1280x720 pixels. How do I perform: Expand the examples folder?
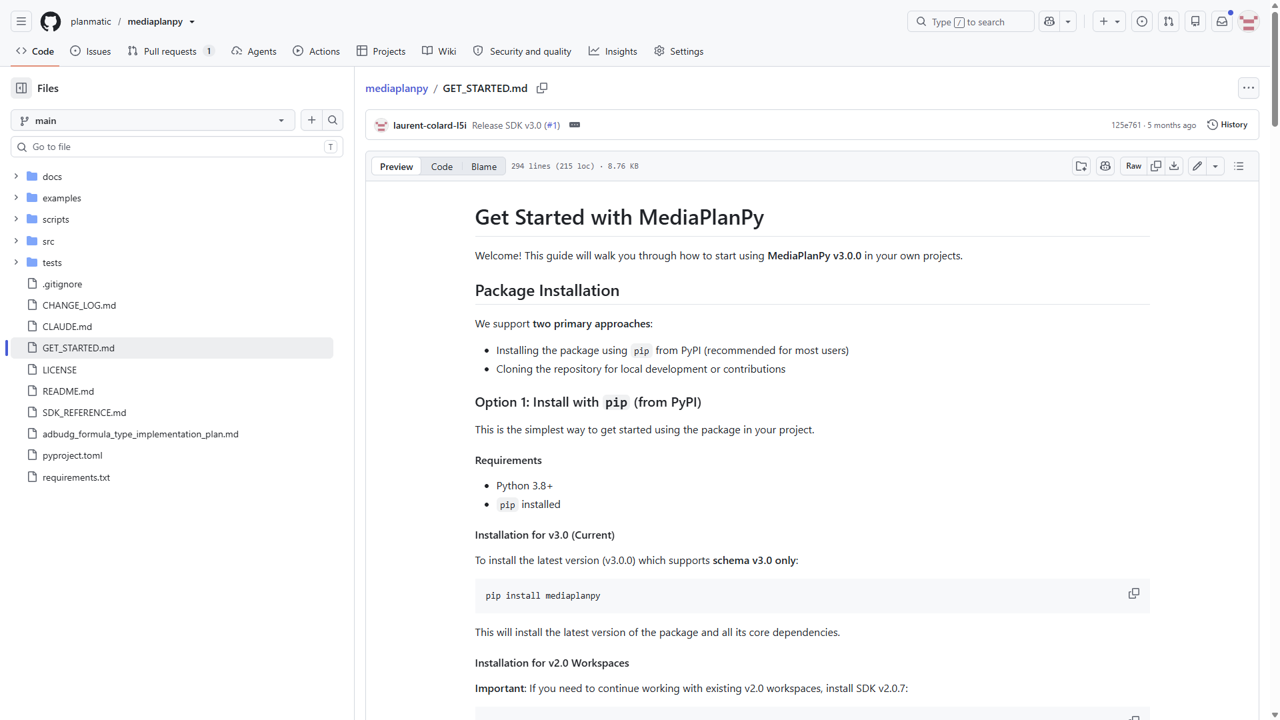(16, 198)
